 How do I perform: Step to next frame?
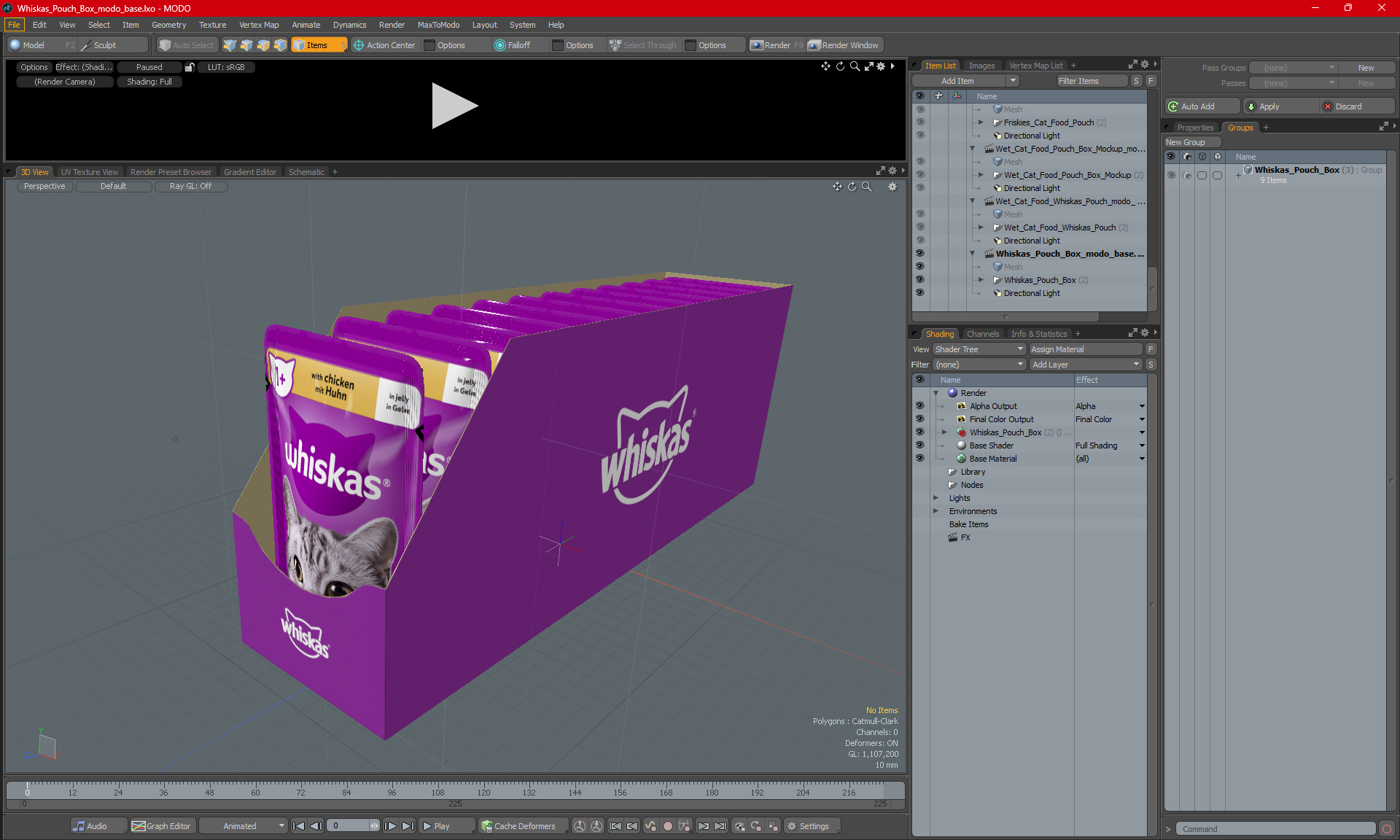[391, 826]
